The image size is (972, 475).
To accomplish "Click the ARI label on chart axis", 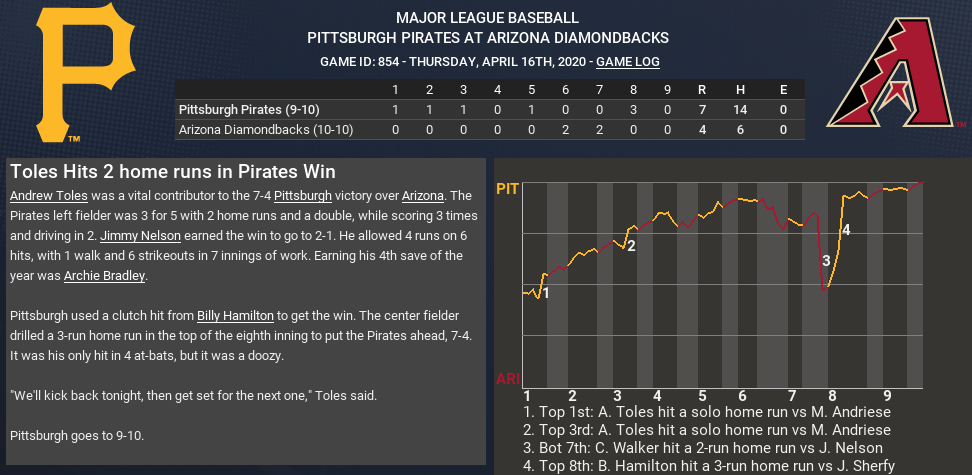I will (508, 379).
